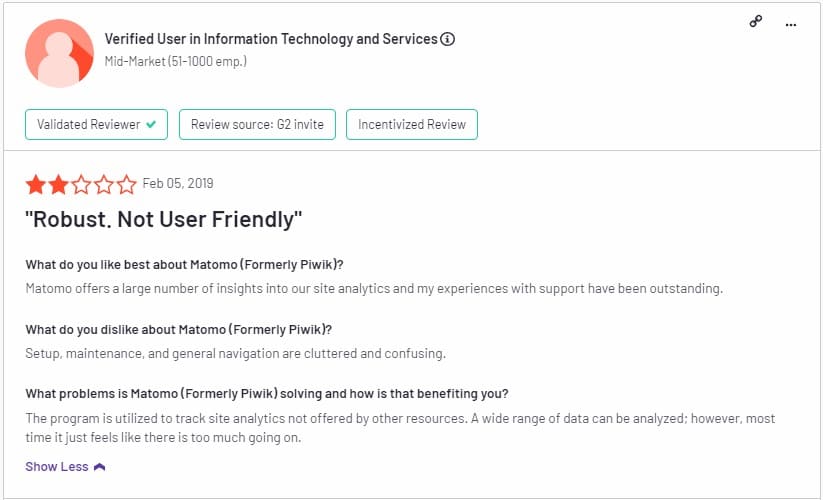Image resolution: width=823 pixels, height=500 pixels.
Task: Click the second filled rating star
Action: tap(58, 185)
